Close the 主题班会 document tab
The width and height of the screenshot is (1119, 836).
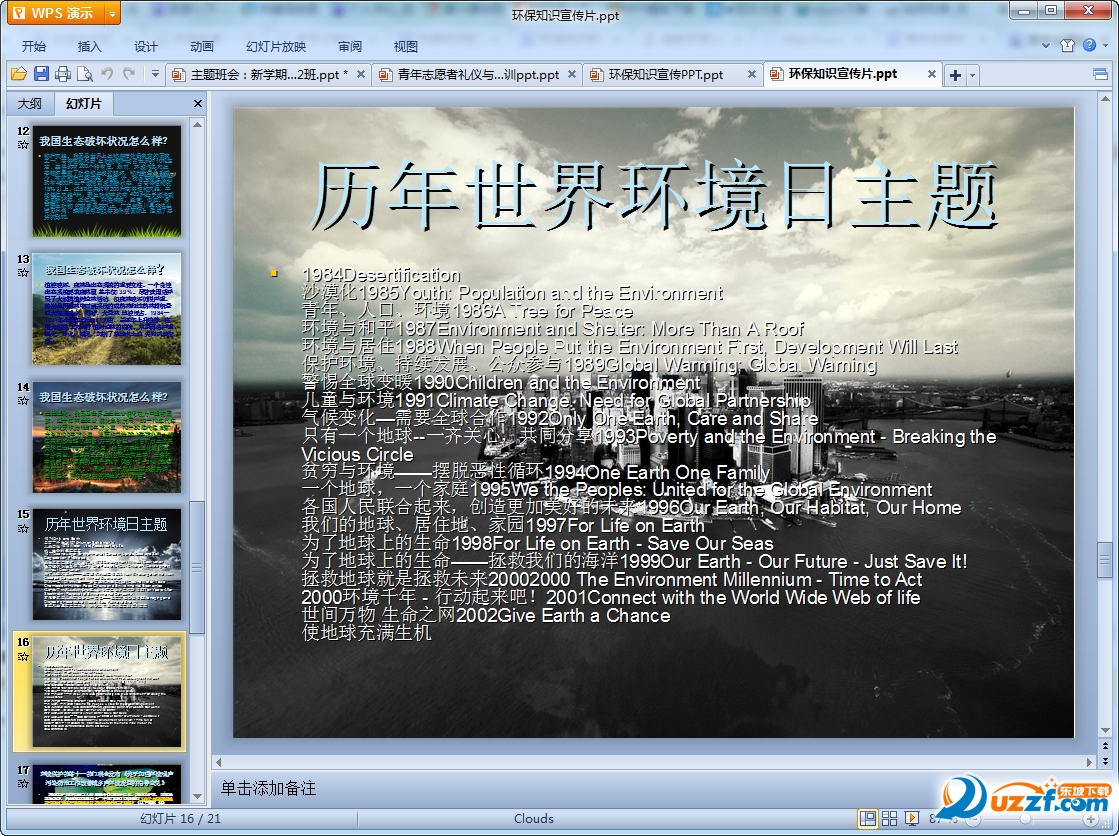click(x=361, y=74)
